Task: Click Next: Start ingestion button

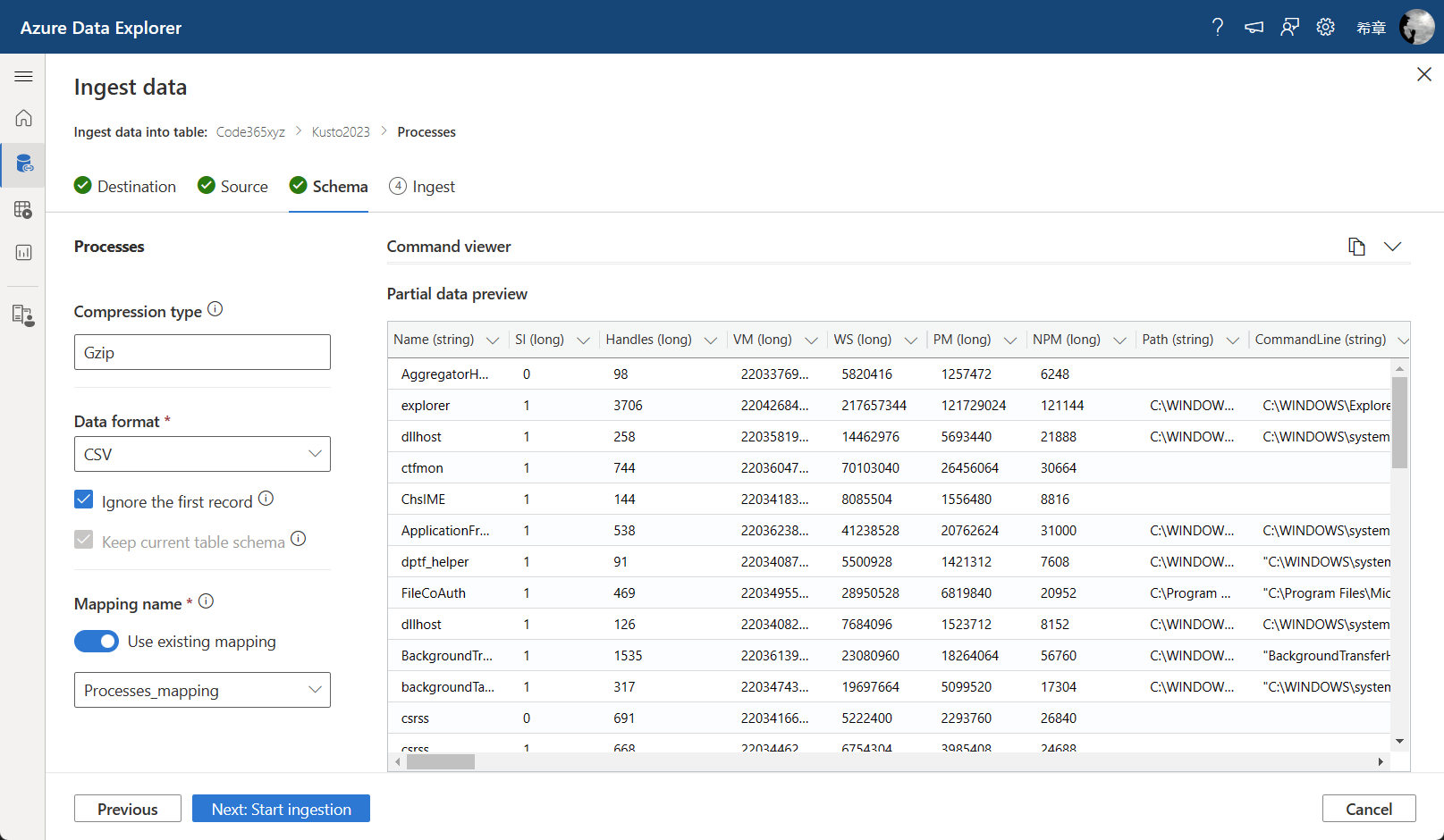Action: (281, 809)
